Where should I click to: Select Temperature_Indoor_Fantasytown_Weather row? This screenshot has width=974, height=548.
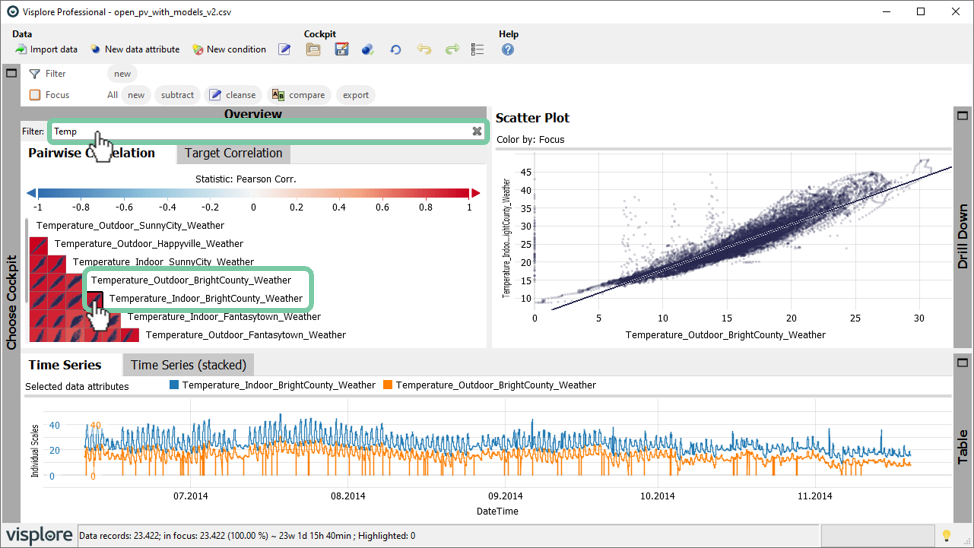point(224,317)
